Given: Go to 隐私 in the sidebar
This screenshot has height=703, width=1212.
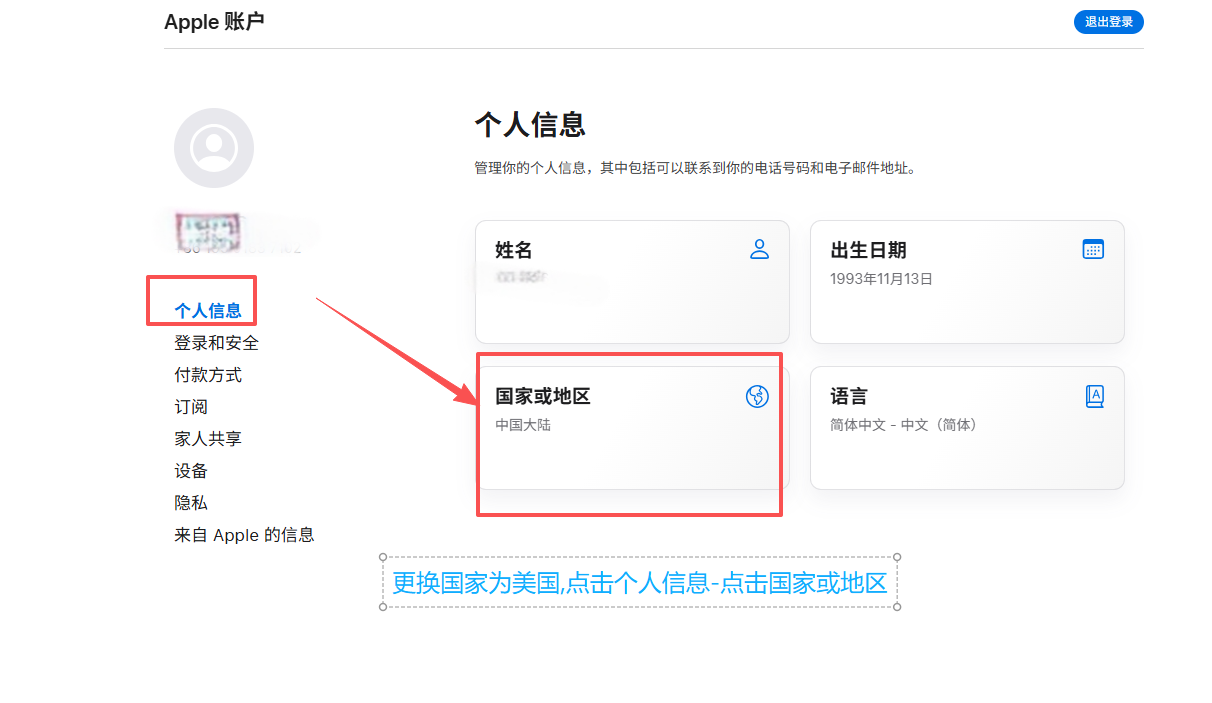Looking at the screenshot, I should point(191,503).
